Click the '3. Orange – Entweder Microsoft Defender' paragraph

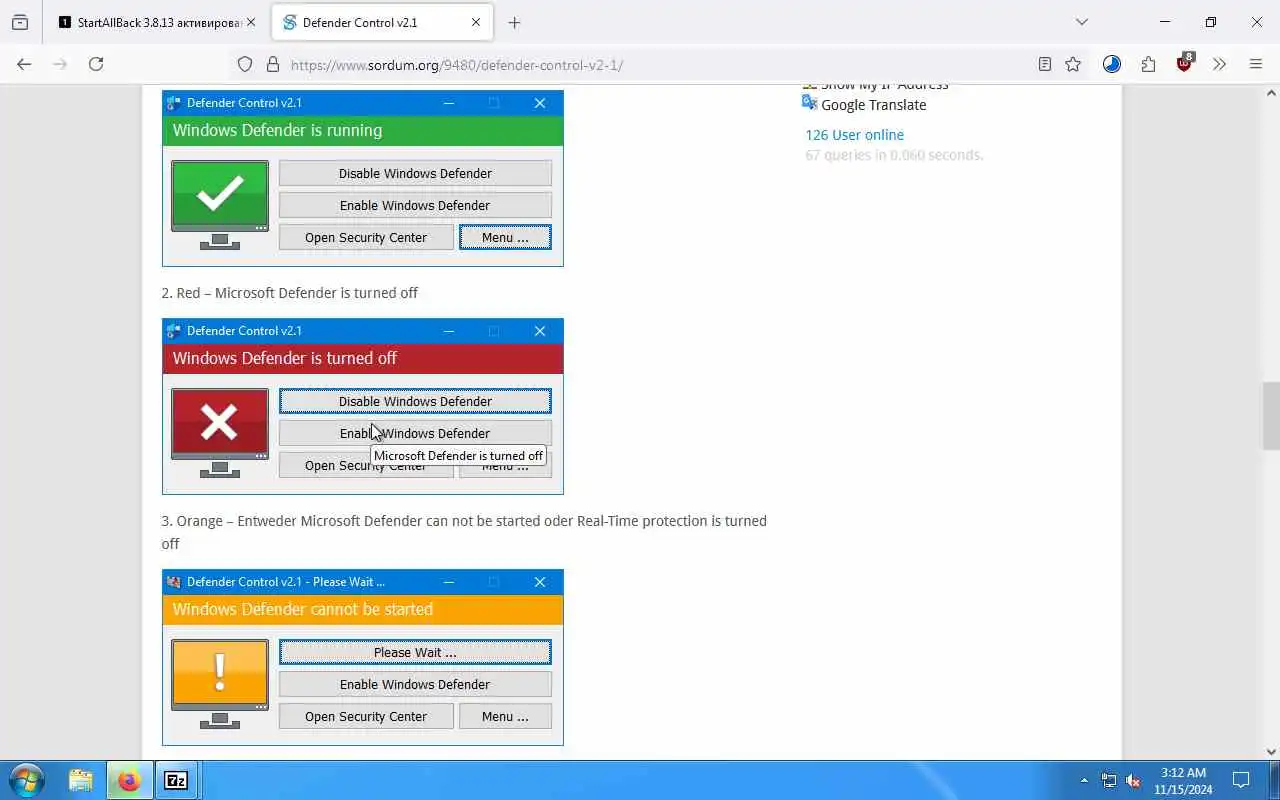[464, 532]
